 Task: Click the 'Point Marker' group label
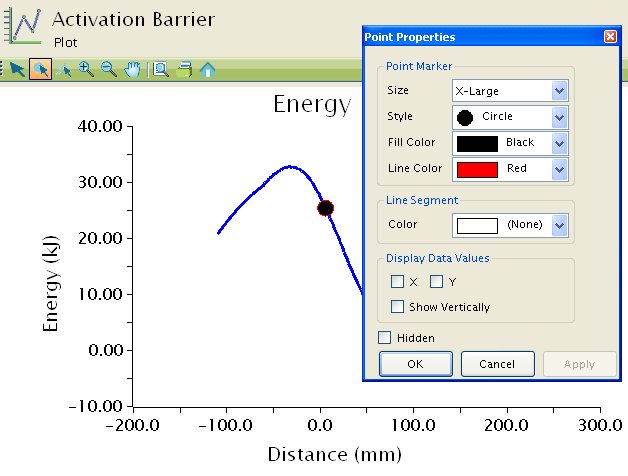[419, 66]
